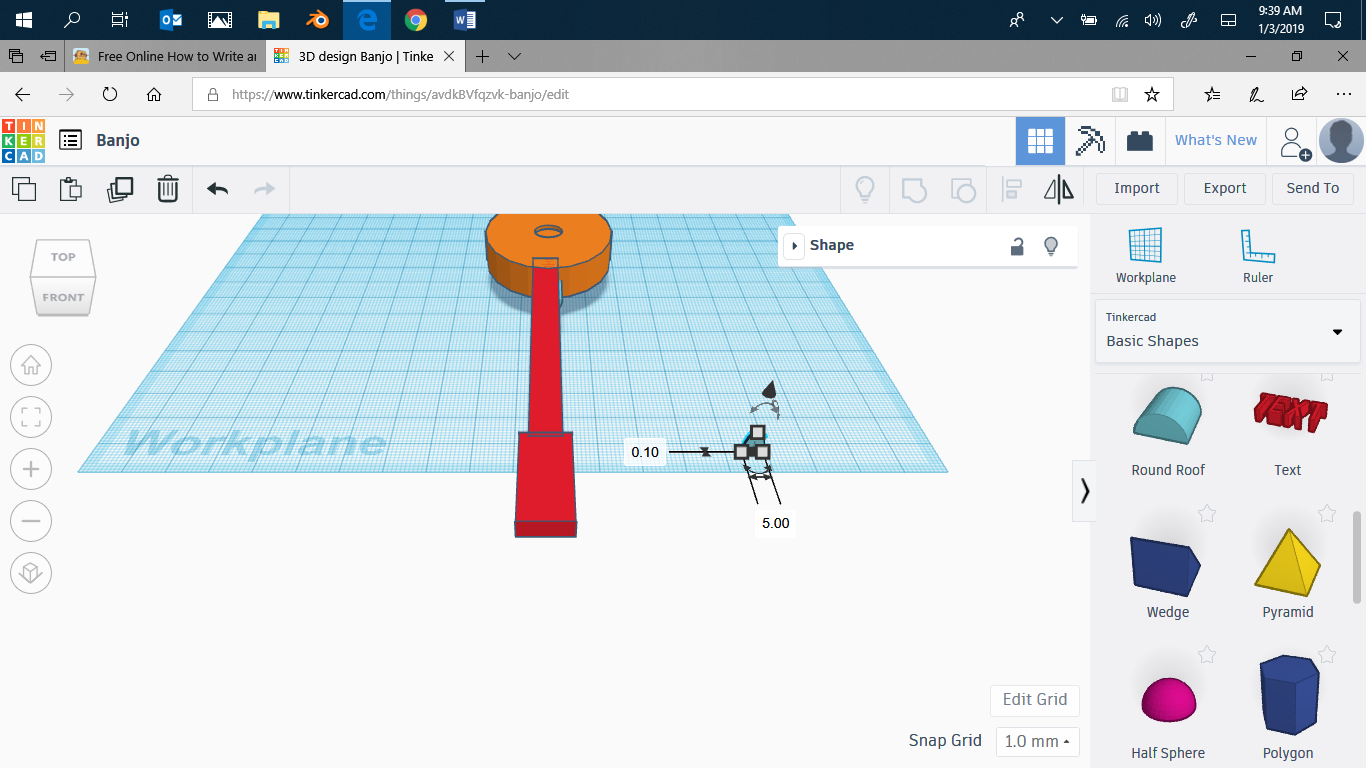Image resolution: width=1366 pixels, height=768 pixels.
Task: Click the Export button
Action: (x=1225, y=188)
